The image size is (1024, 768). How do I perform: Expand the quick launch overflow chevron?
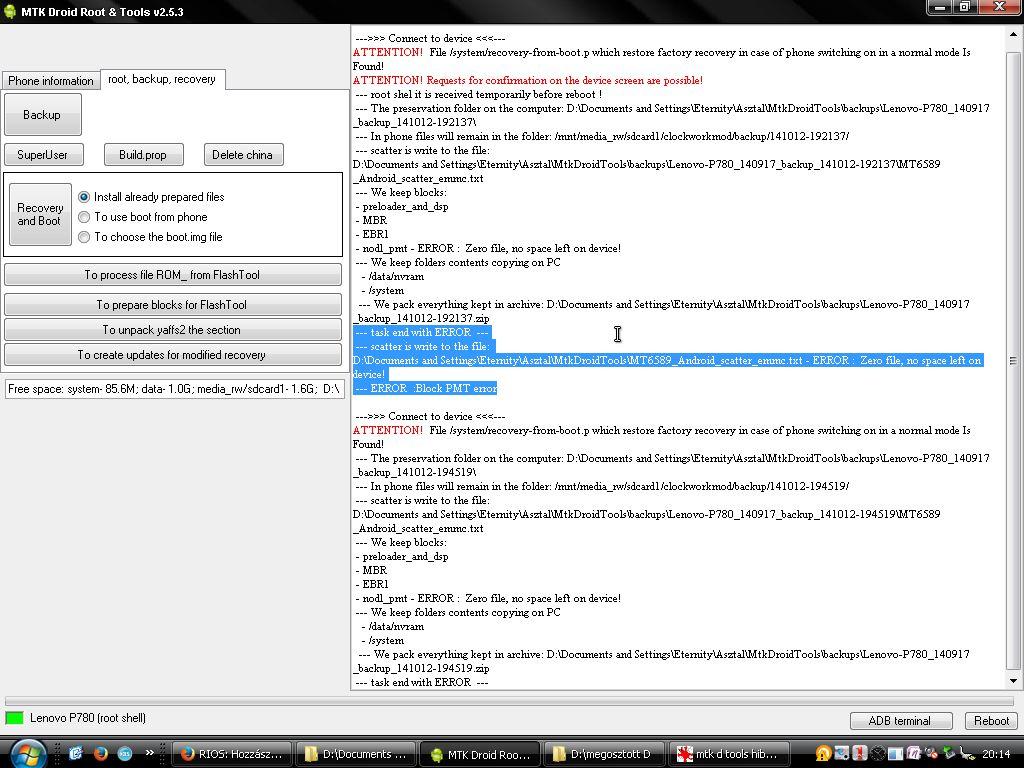pyautogui.click(x=150, y=753)
